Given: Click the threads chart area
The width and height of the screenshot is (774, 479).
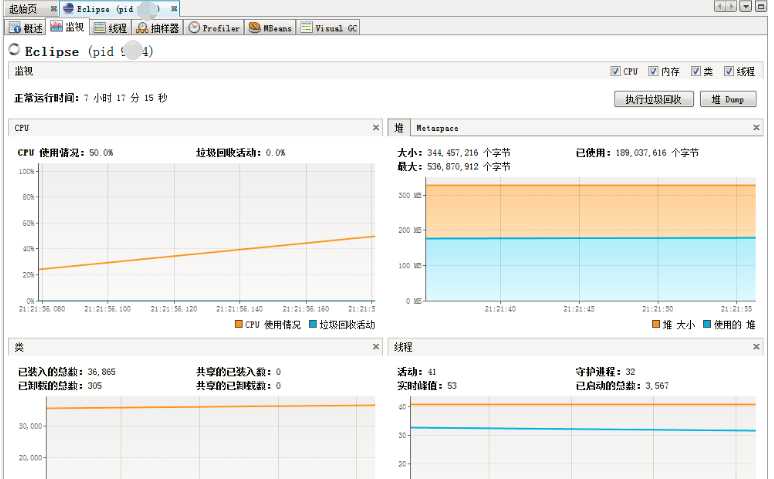Looking at the screenshot, I should (x=583, y=437).
